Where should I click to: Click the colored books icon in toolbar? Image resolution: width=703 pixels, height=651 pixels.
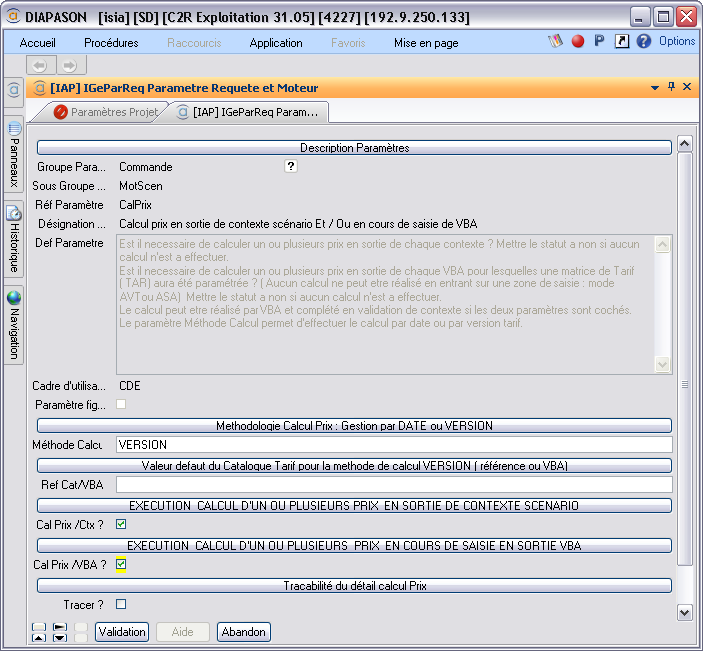coord(556,42)
